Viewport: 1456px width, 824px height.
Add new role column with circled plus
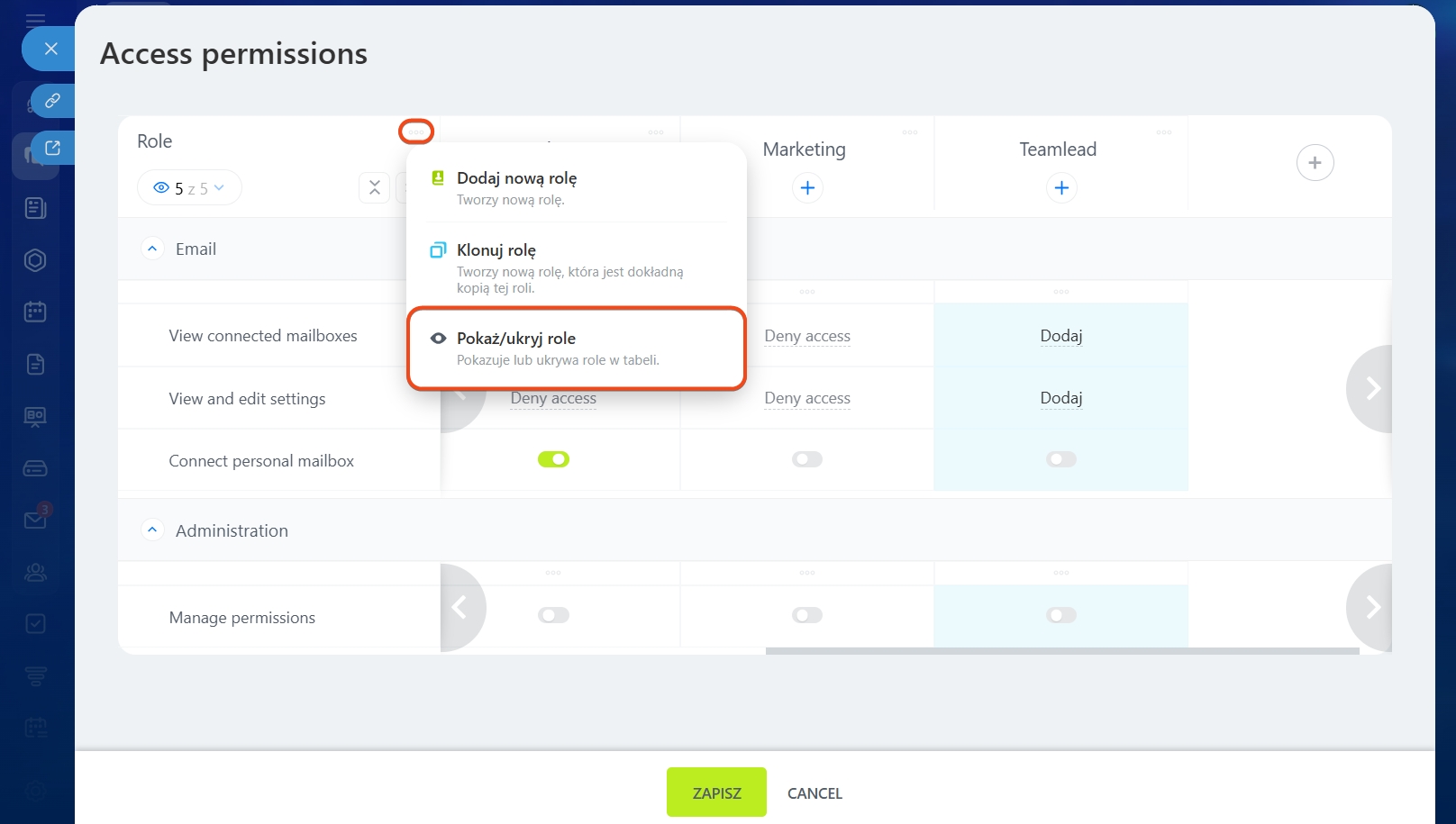tap(1315, 163)
